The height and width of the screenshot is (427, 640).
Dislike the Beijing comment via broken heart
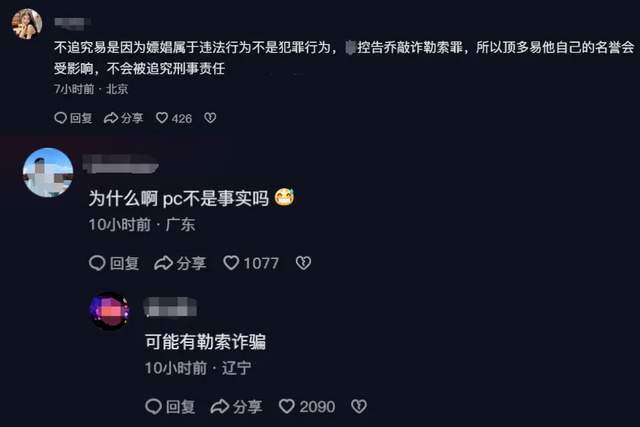(x=210, y=118)
